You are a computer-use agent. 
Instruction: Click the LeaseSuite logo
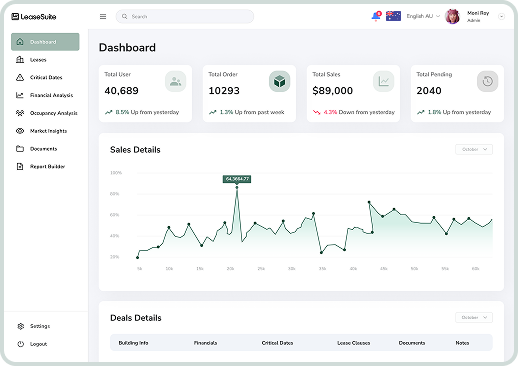tap(34, 17)
